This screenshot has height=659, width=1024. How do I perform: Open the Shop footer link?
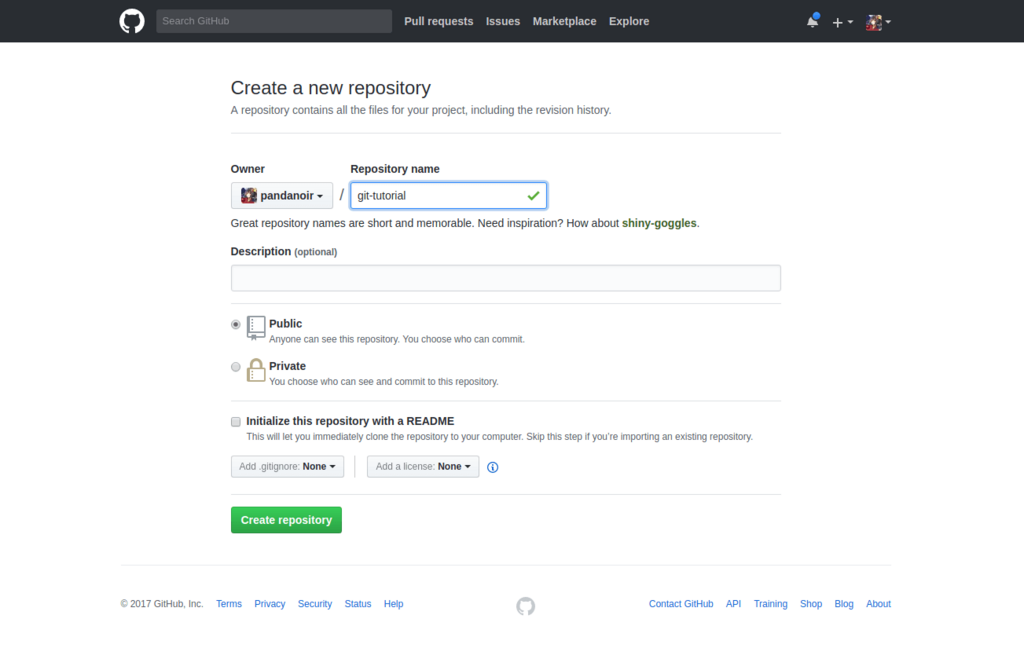[811, 603]
